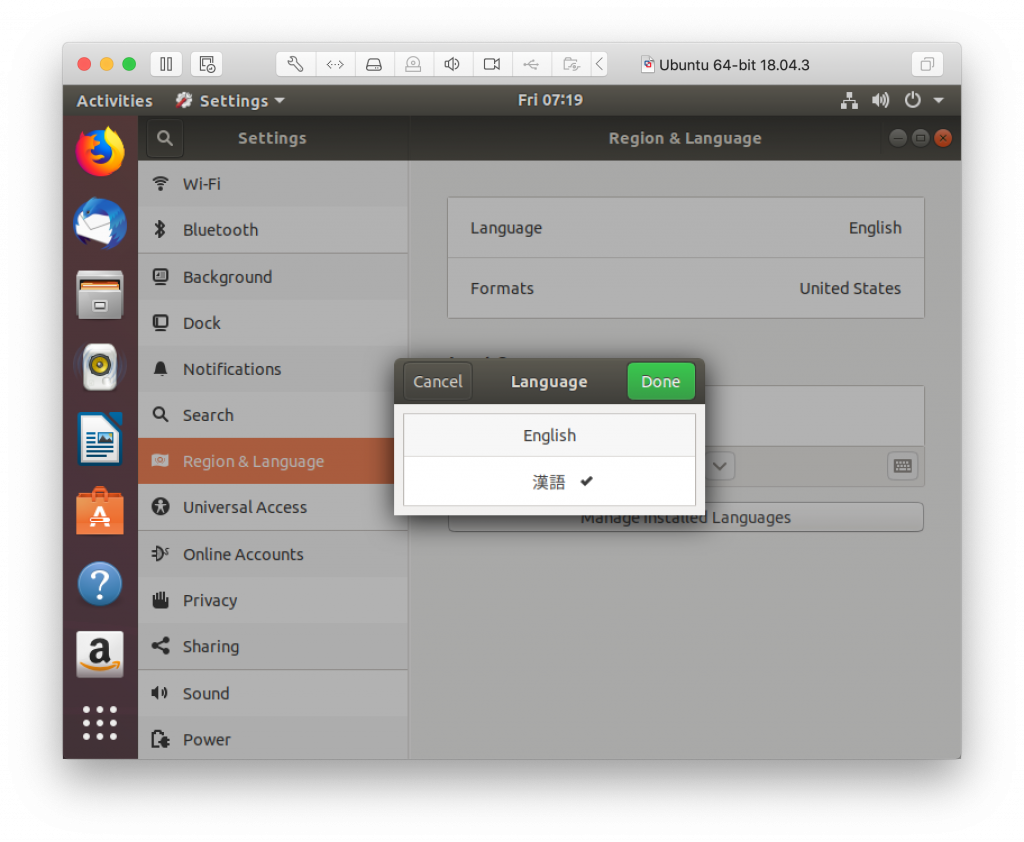Click Manage Installed Languages button

pyautogui.click(x=686, y=517)
